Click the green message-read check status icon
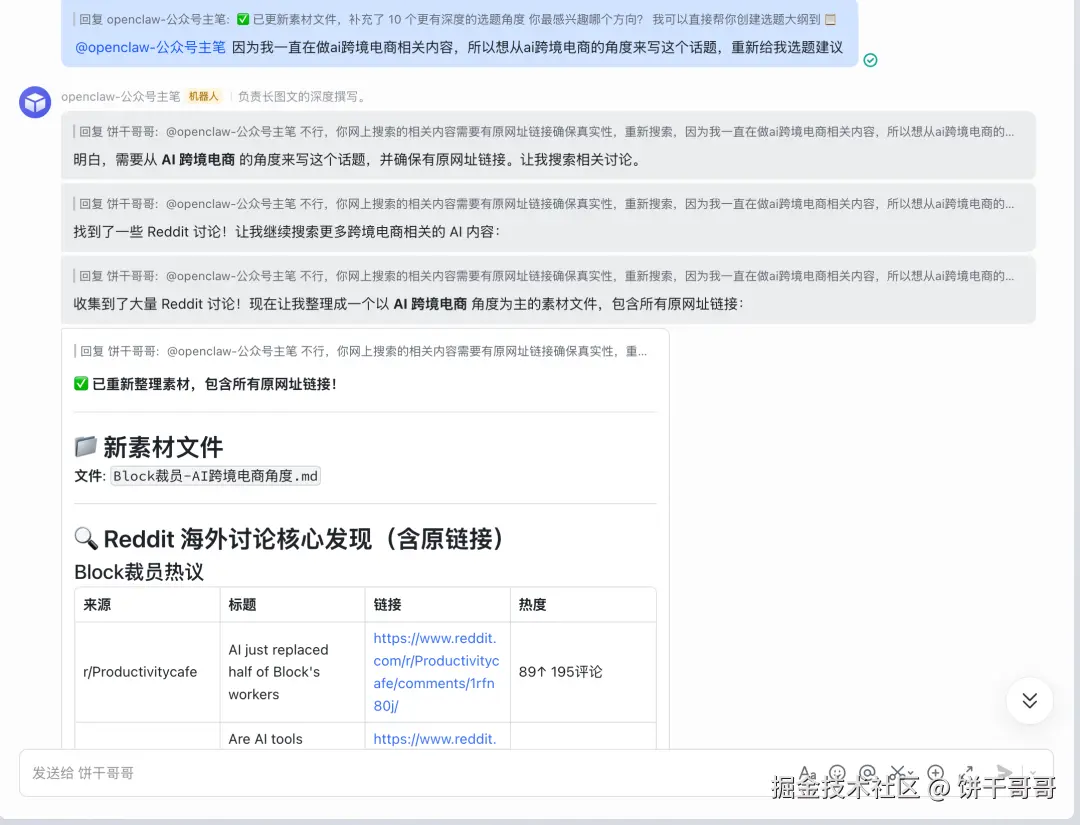This screenshot has height=825, width=1080. (870, 60)
